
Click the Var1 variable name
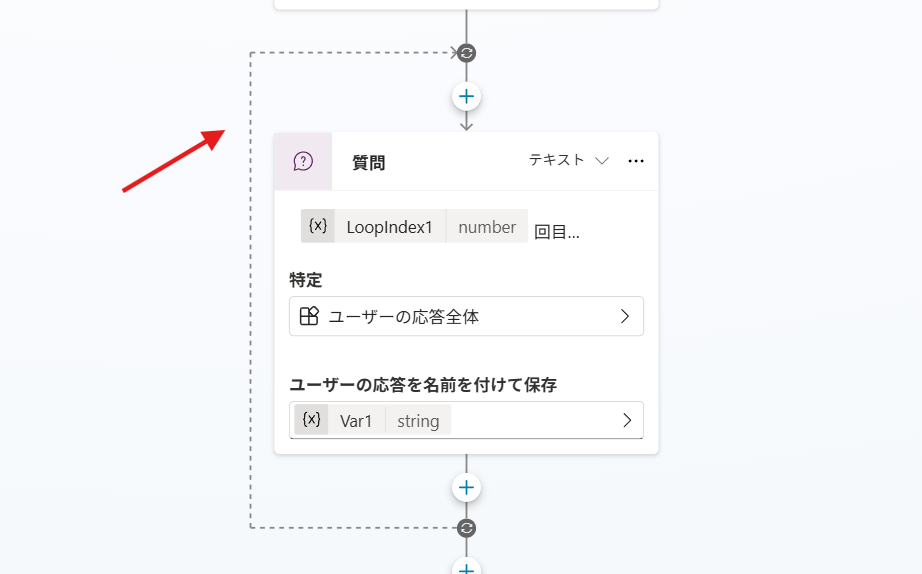tap(356, 421)
